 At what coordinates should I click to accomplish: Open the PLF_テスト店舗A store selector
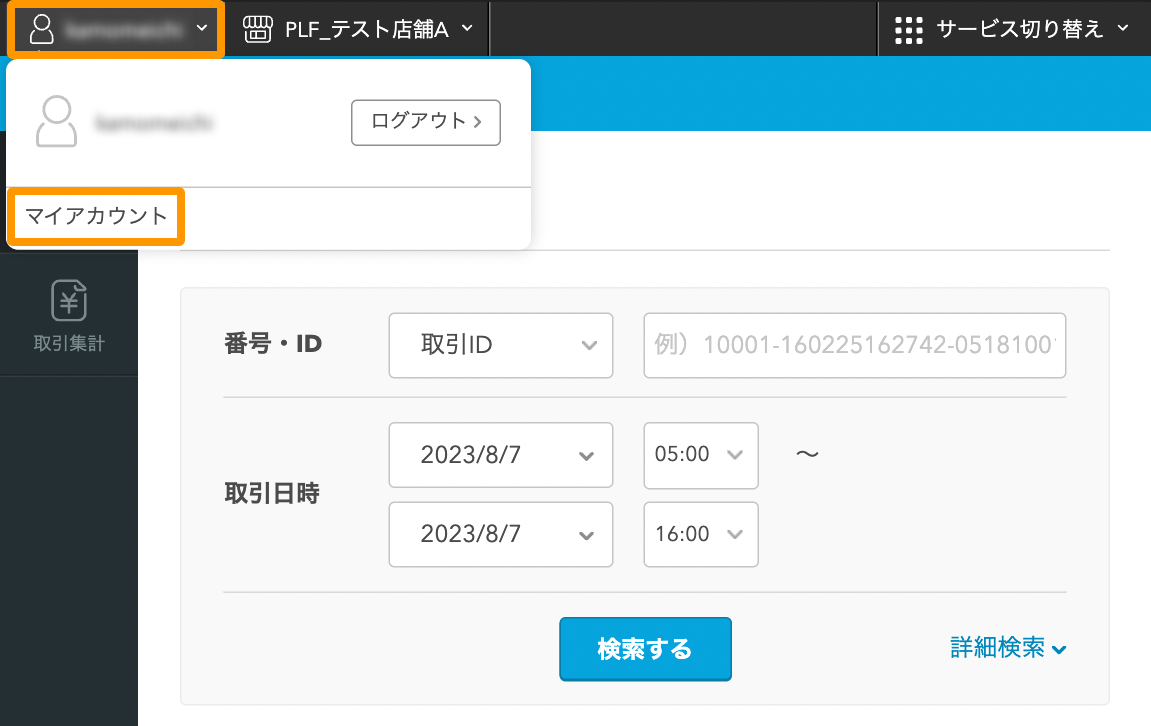tap(357, 29)
